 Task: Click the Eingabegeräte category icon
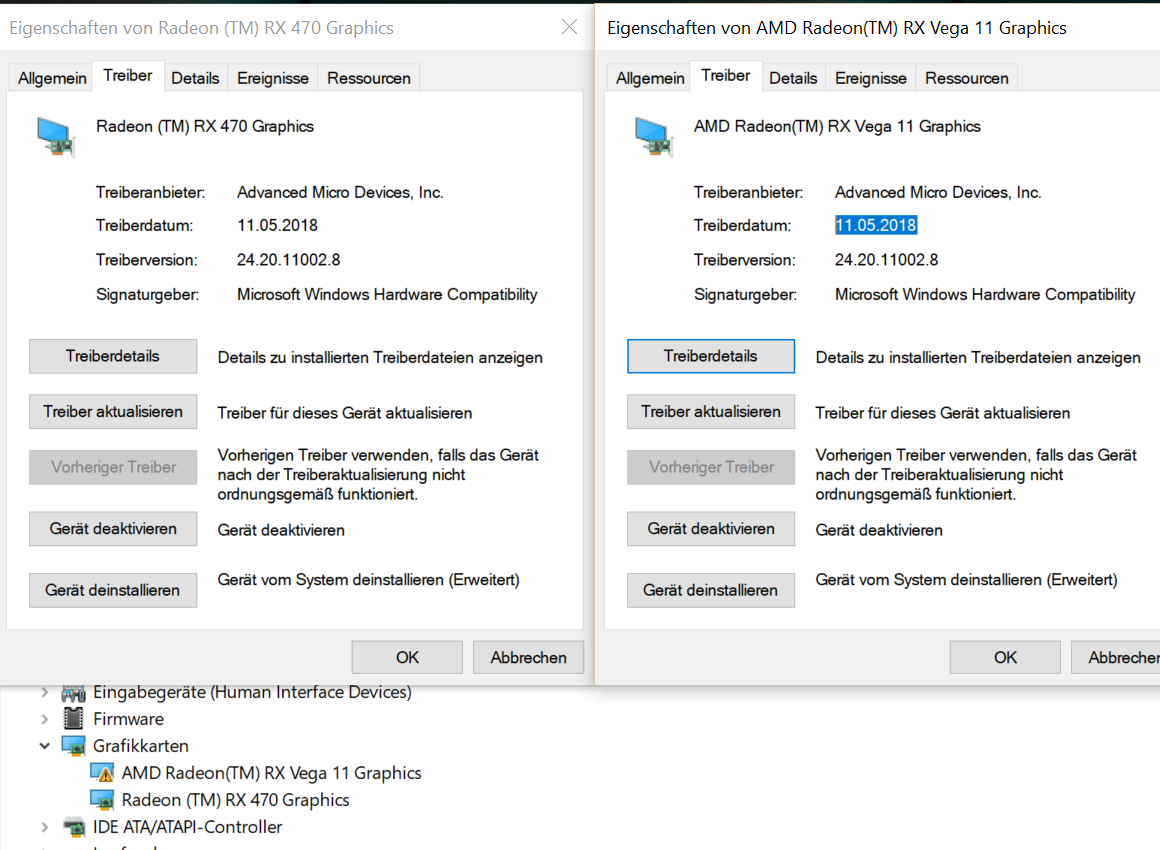coord(73,693)
